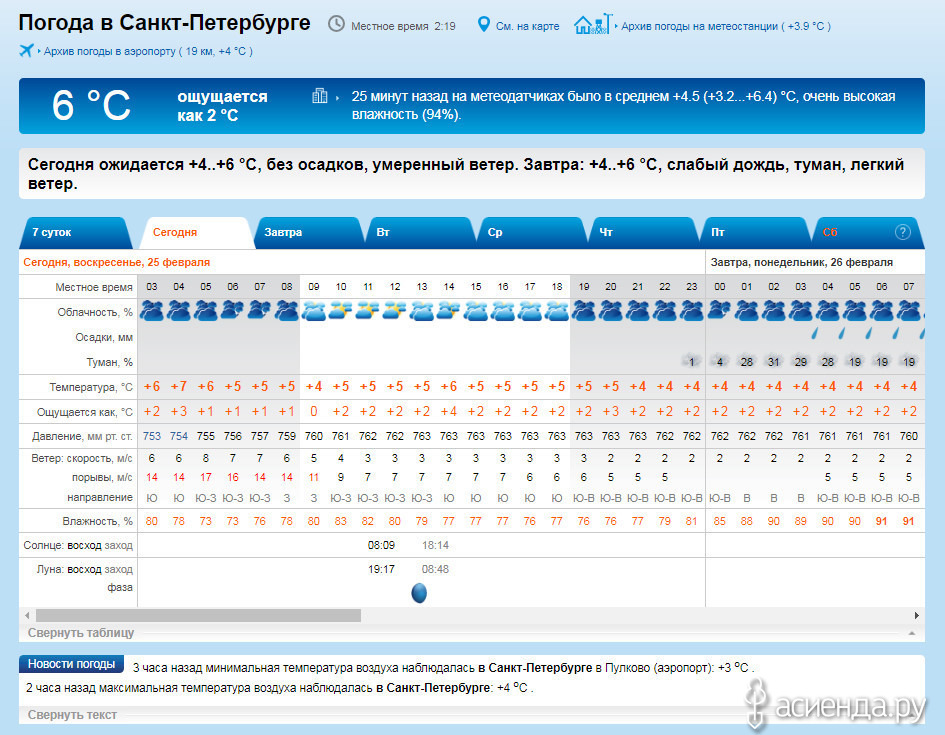Switch to the Ср tab
Viewport: 945px width, 735px height.
(x=531, y=233)
